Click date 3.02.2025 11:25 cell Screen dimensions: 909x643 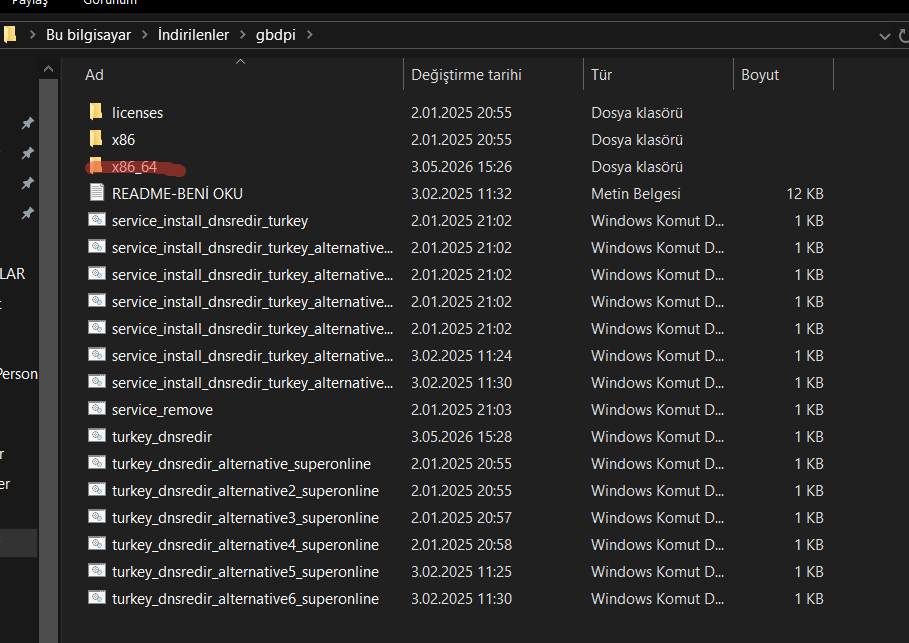(461, 572)
